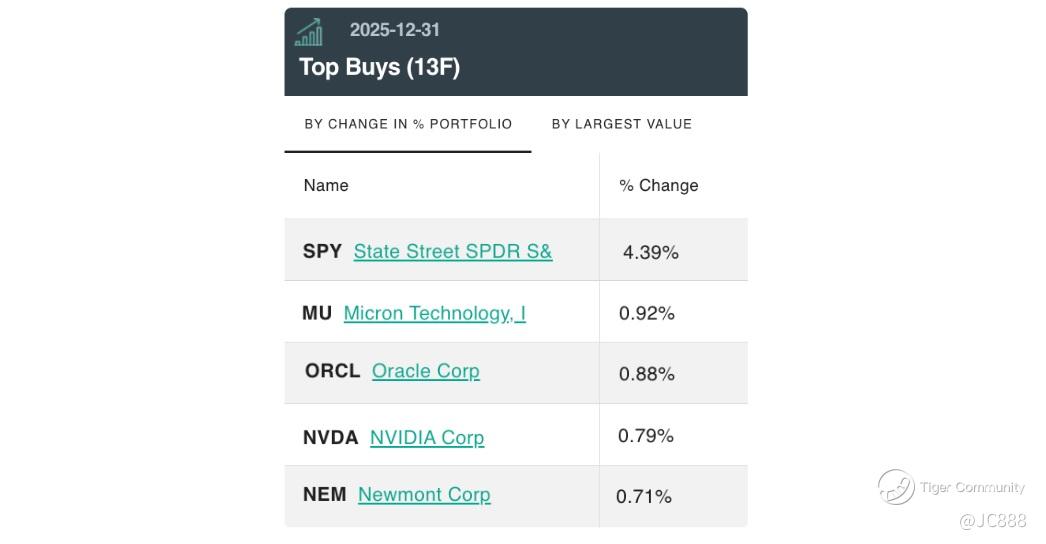The height and width of the screenshot is (544, 1046).
Task: Open the State Street SPDR S& link
Action: coord(452,251)
